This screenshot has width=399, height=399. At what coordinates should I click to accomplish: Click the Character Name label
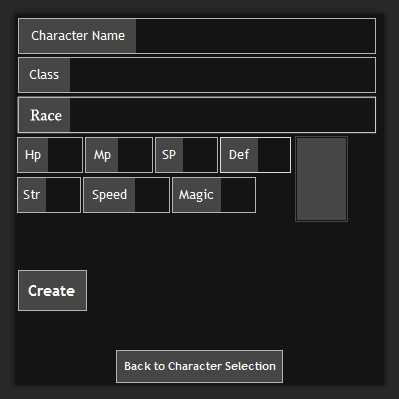click(77, 36)
